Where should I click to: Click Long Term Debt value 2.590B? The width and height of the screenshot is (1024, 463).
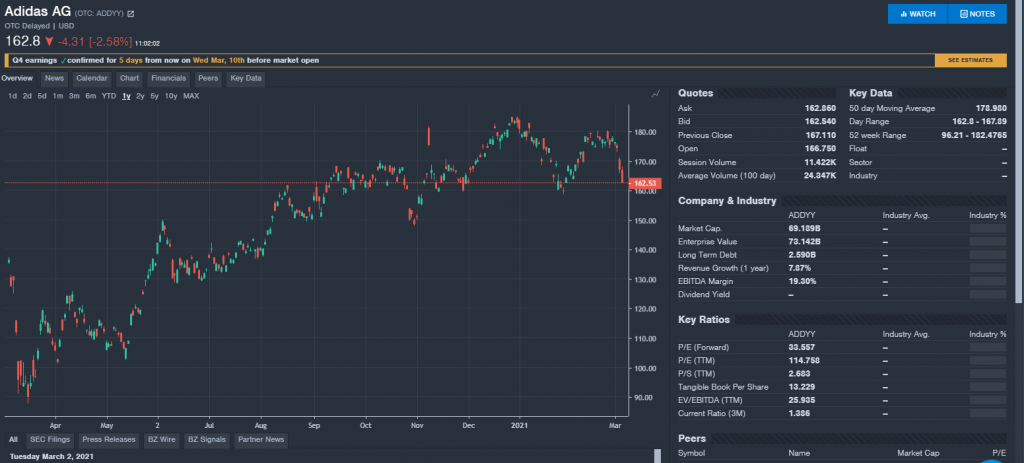[x=802, y=255]
